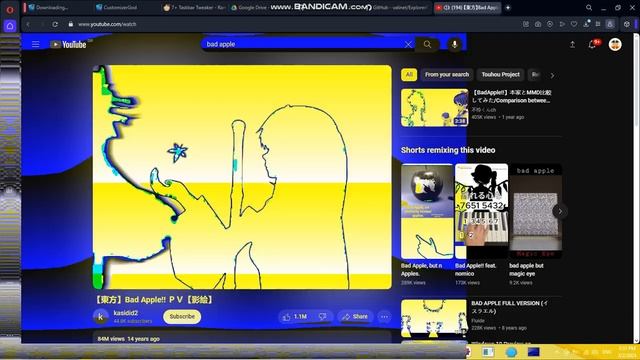Screen dimensions: 640x360
Task: Click the YouTube search magnifier button
Action: pyautogui.click(x=427, y=44)
